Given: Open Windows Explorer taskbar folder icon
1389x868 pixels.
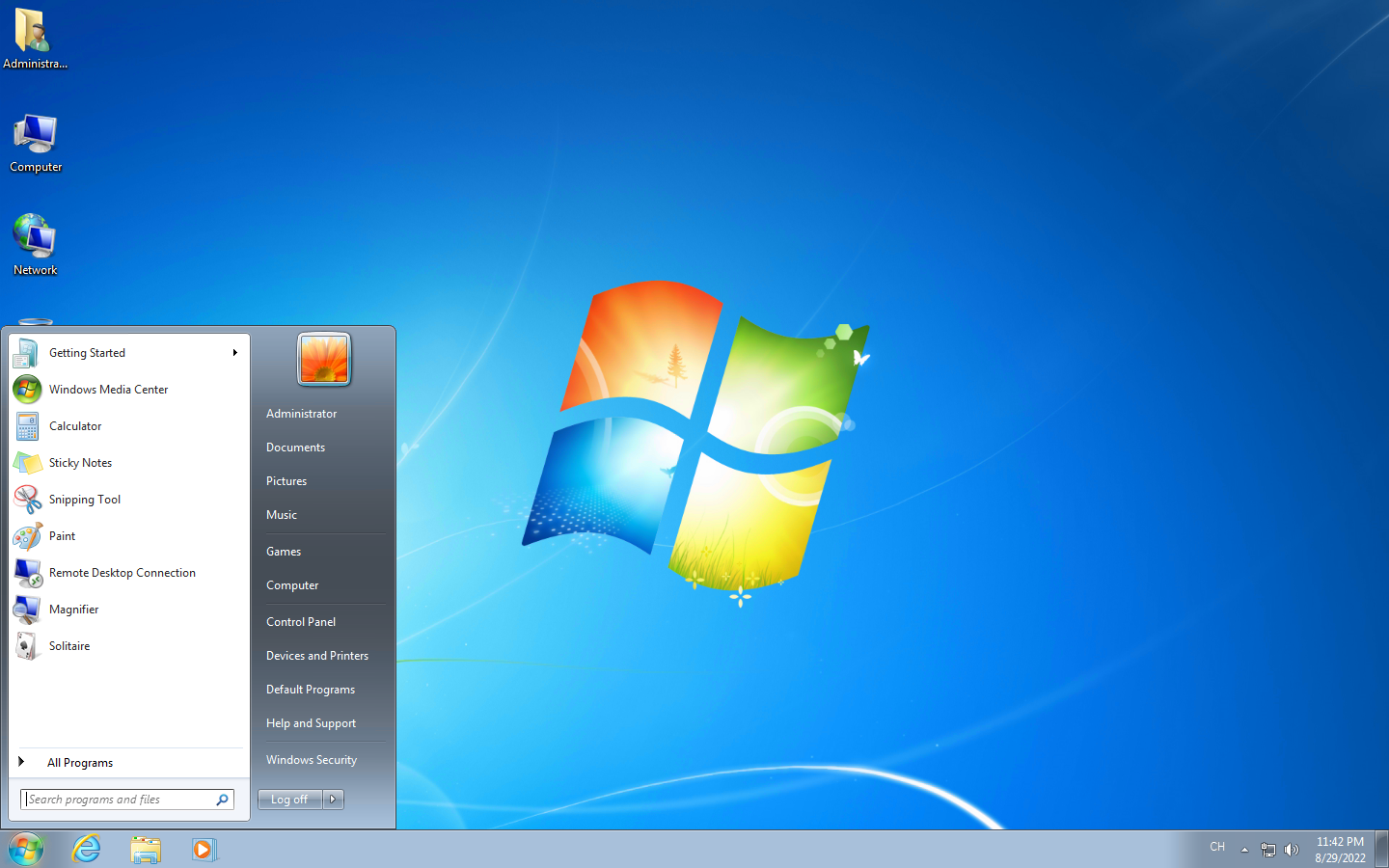Looking at the screenshot, I should pyautogui.click(x=146, y=850).
